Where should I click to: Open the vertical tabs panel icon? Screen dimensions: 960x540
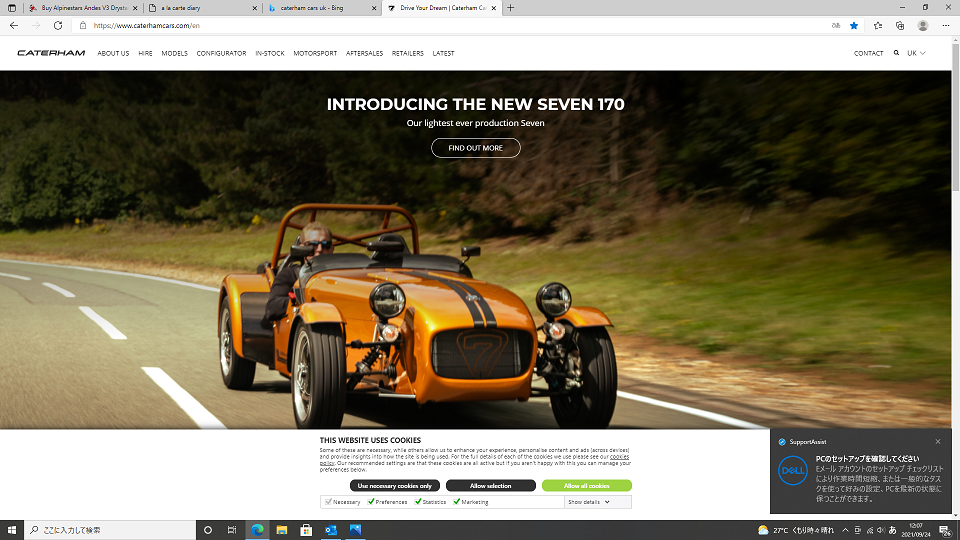click(12, 8)
